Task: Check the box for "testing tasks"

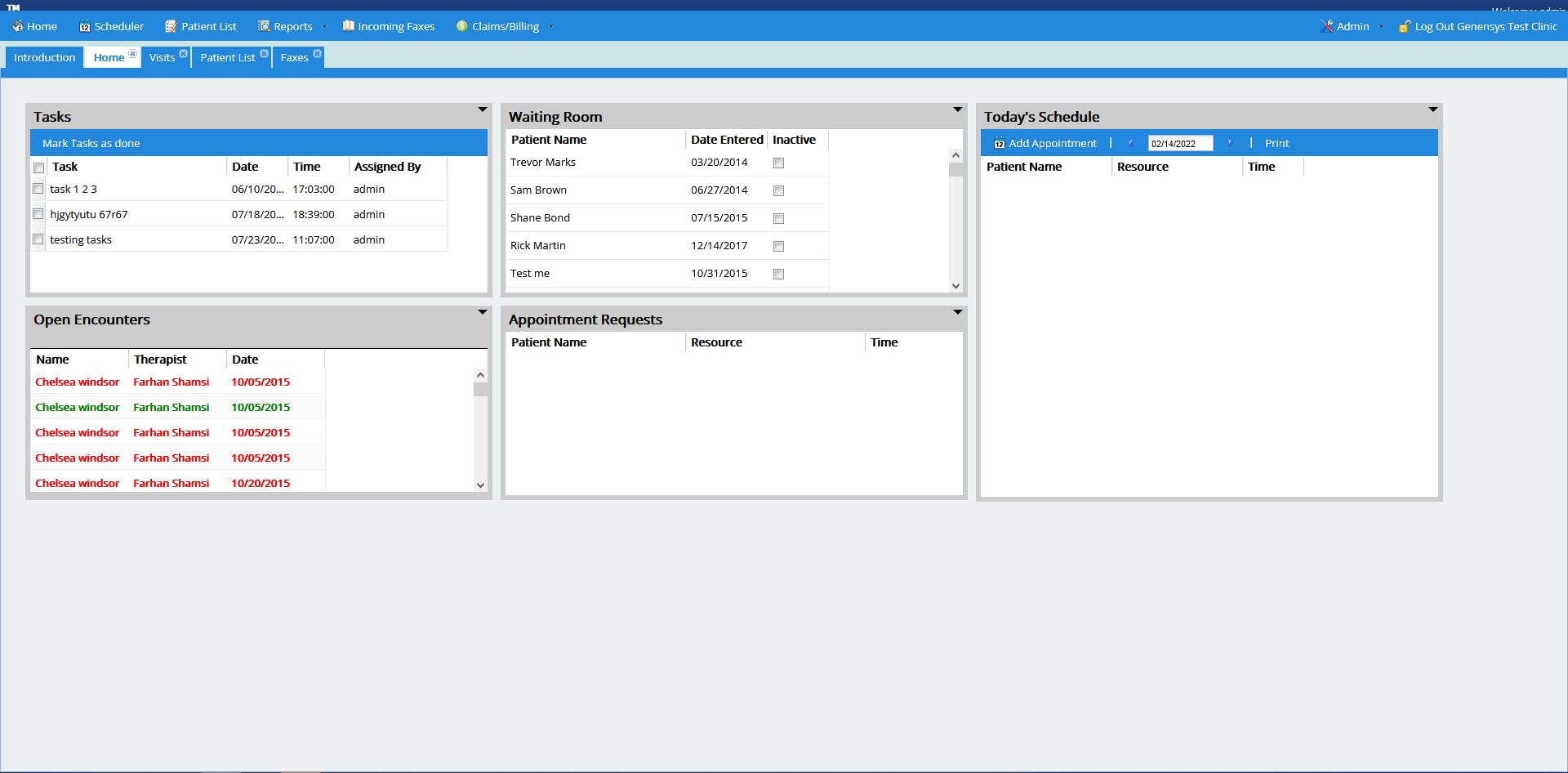Action: click(x=38, y=239)
